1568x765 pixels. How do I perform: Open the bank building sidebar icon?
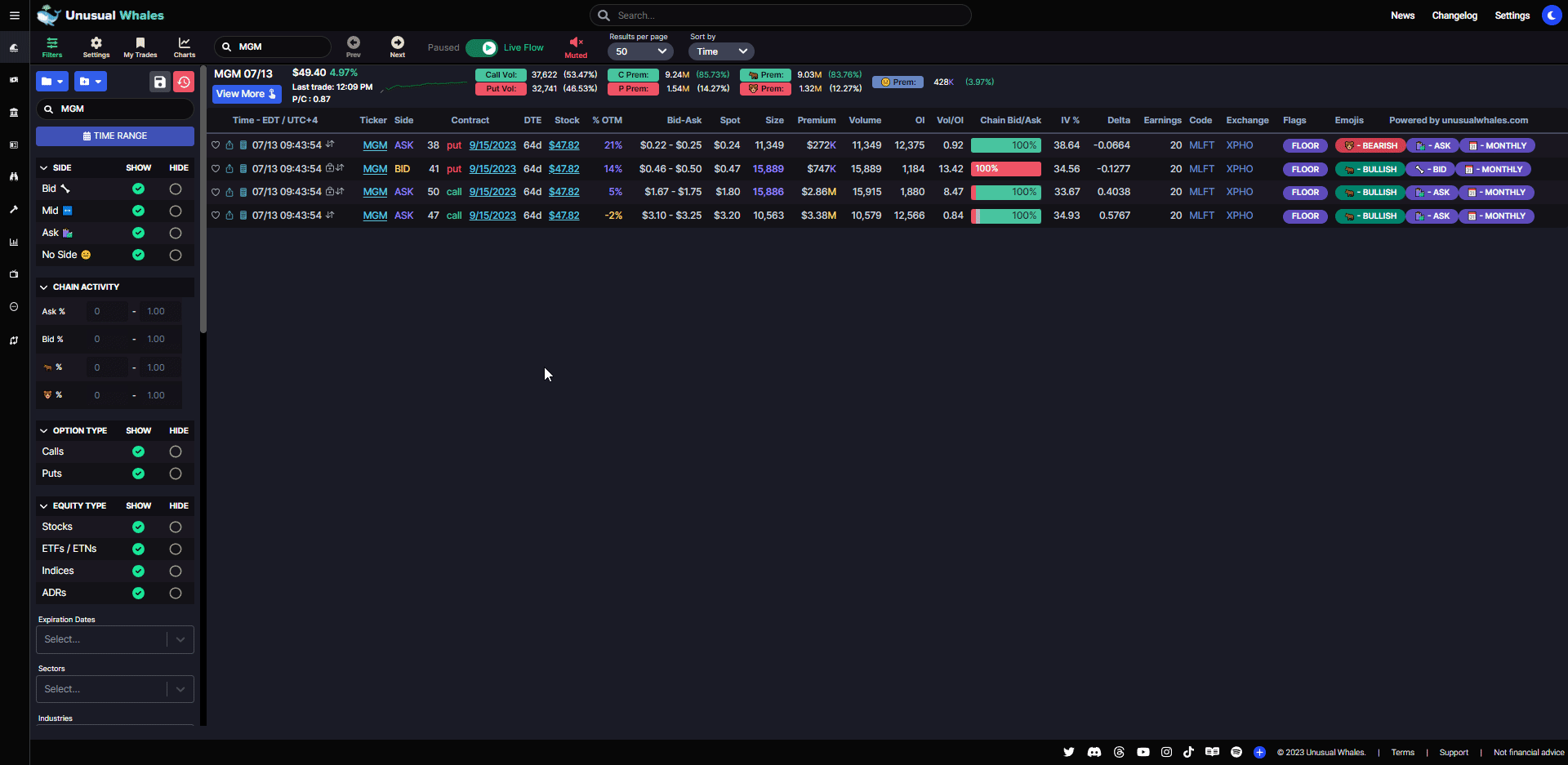click(x=14, y=113)
